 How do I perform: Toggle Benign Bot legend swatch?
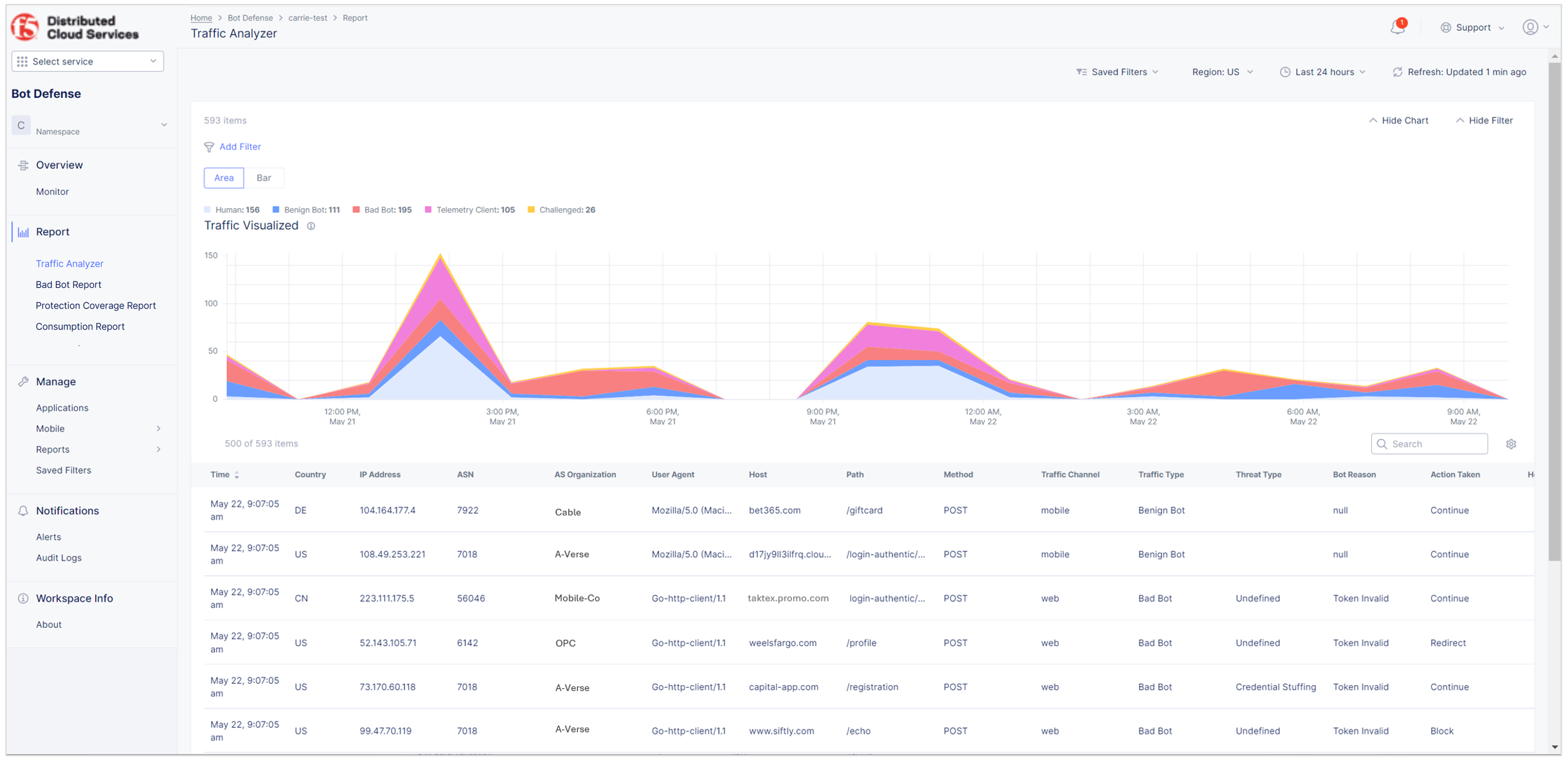[x=276, y=210]
